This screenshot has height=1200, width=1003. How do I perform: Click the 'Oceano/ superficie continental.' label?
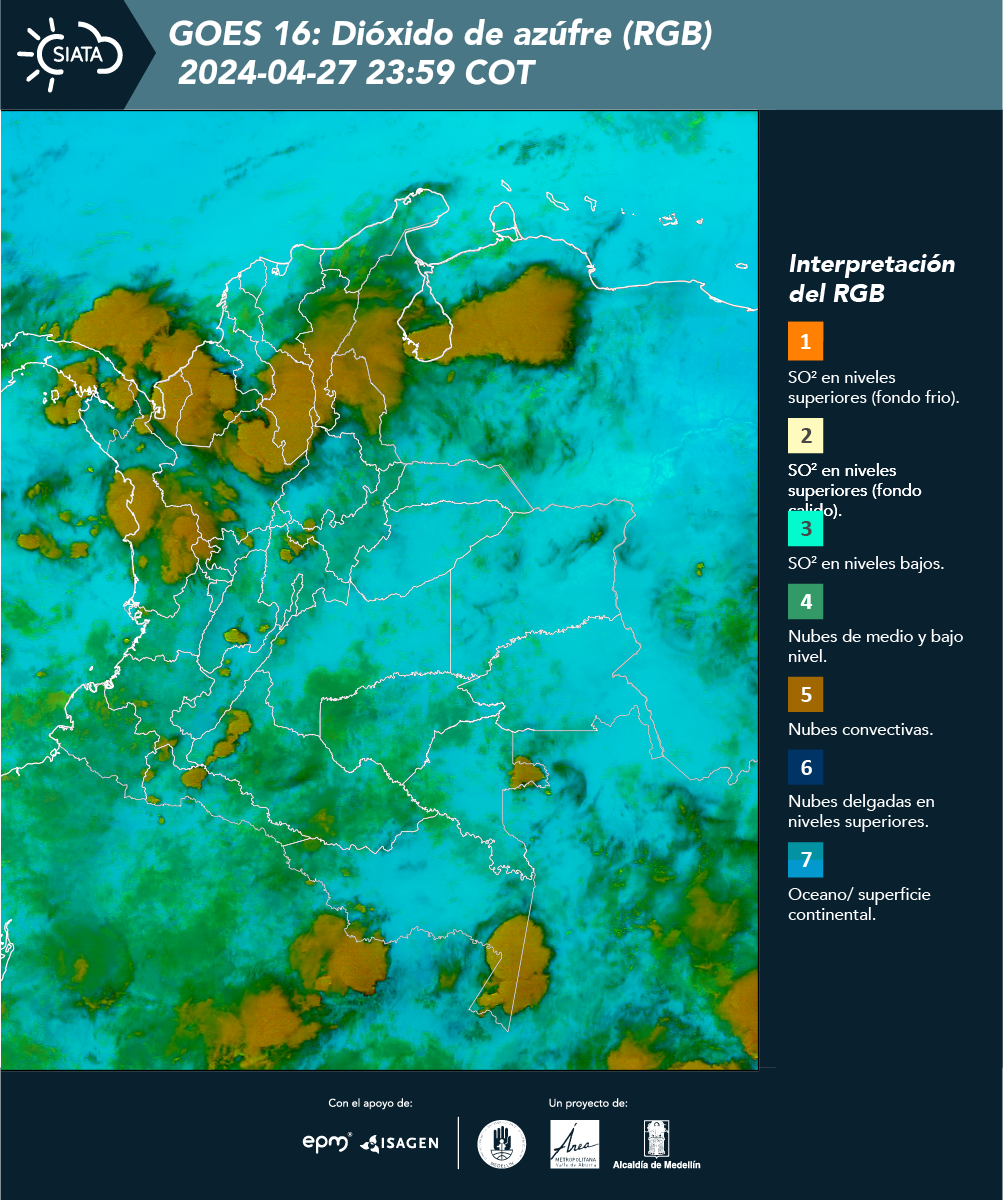pyautogui.click(x=859, y=904)
